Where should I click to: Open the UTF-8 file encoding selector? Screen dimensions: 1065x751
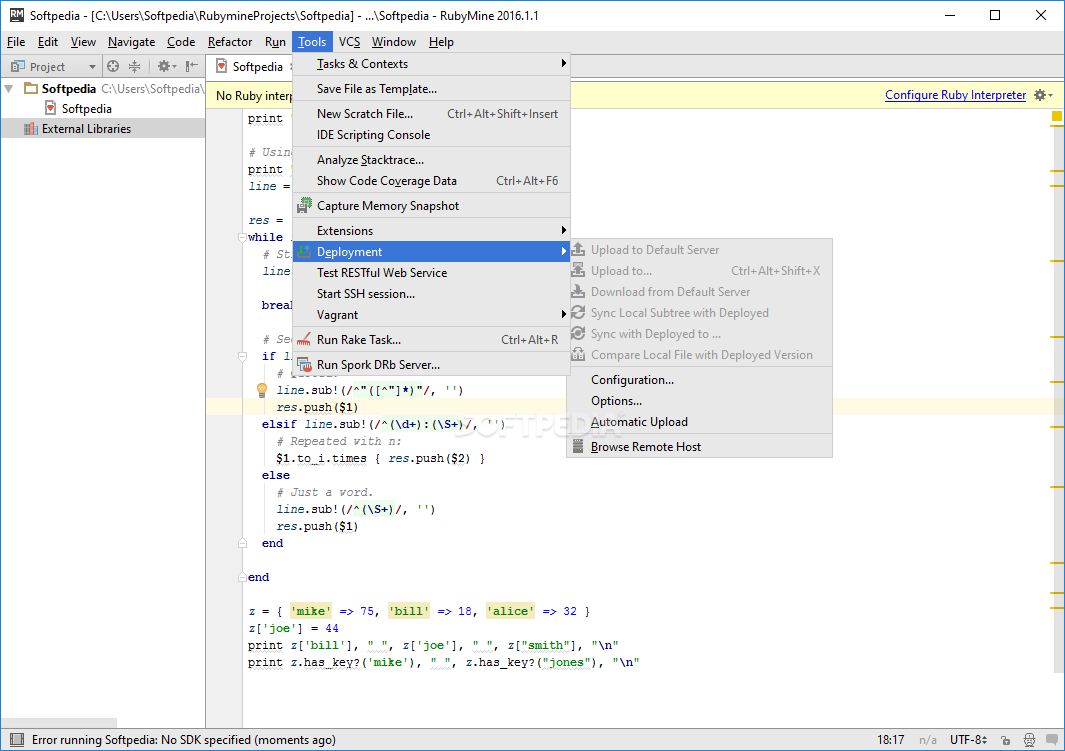pos(968,739)
